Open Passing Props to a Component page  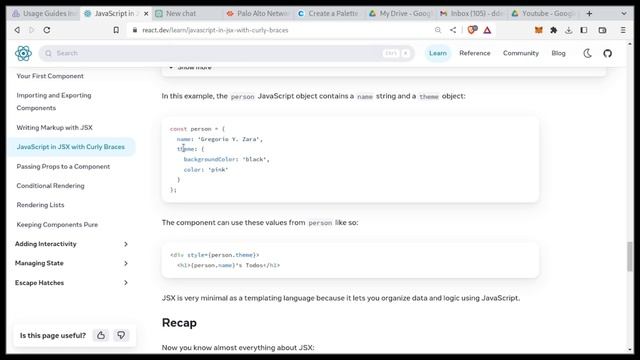tap(63, 166)
